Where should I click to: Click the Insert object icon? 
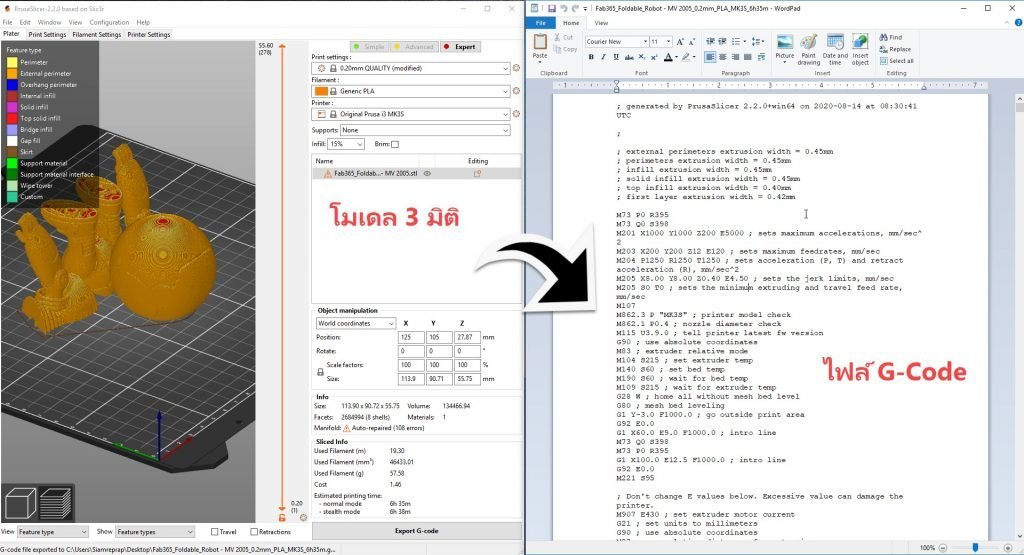(860, 48)
